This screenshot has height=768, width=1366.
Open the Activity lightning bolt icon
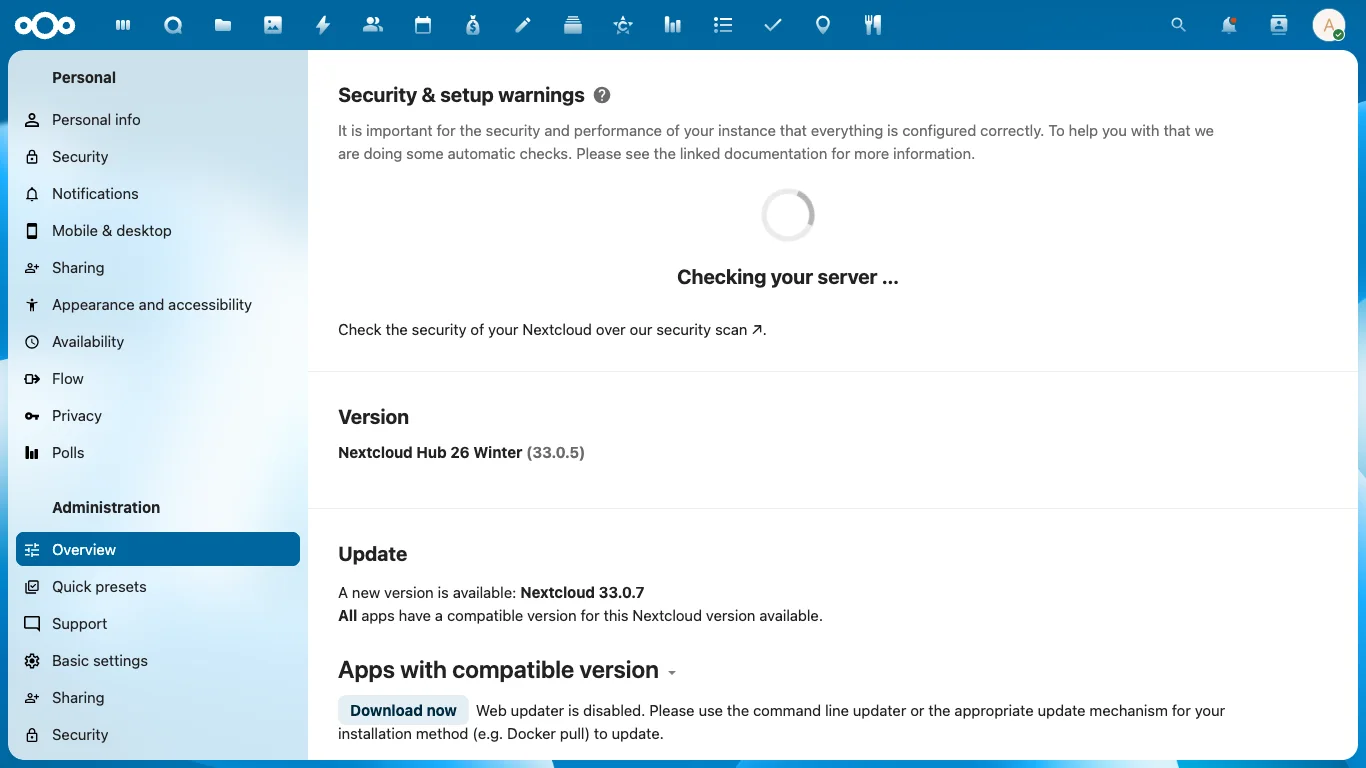pyautogui.click(x=323, y=25)
